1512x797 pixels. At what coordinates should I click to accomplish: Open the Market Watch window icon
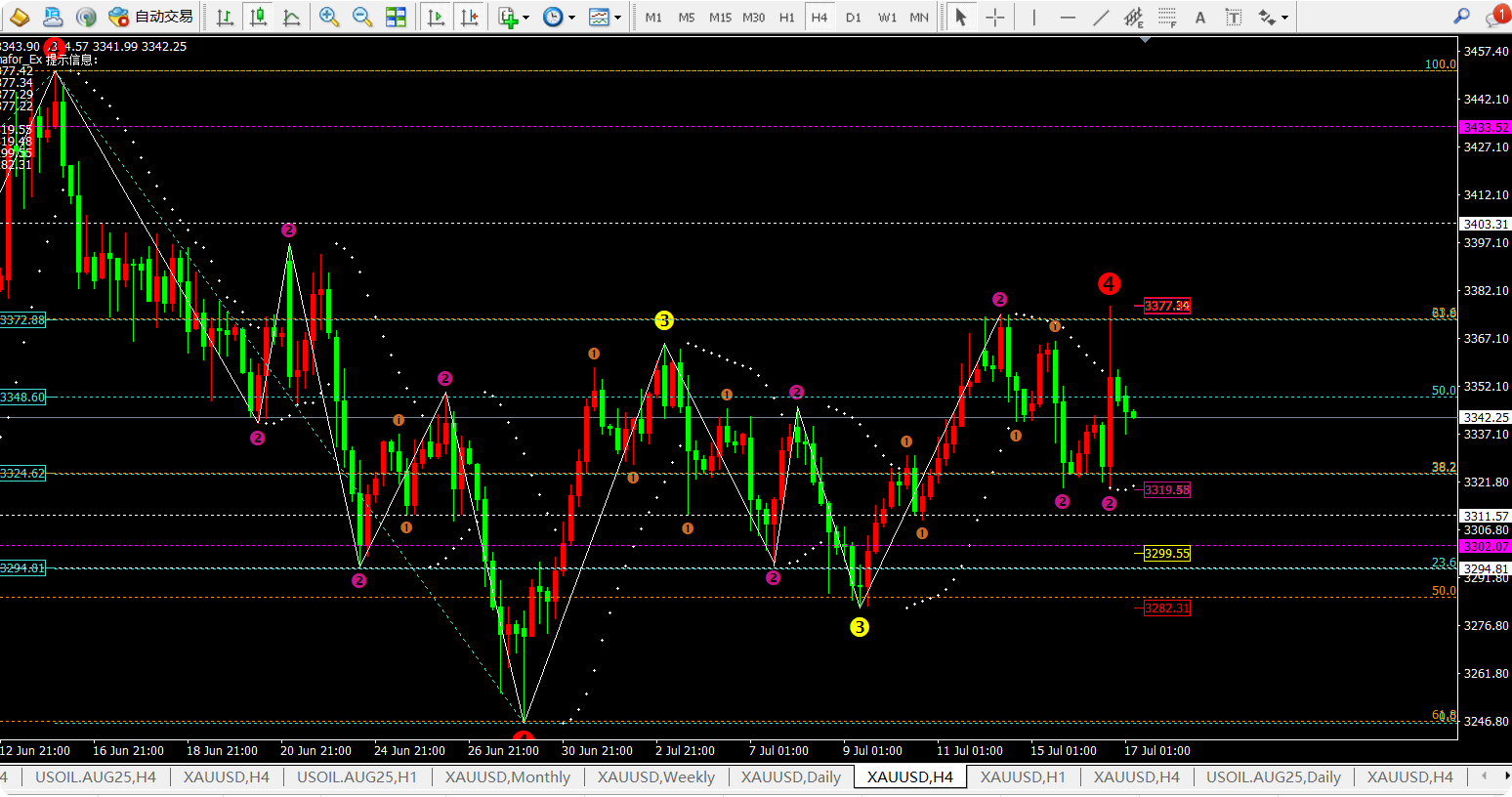click(20, 17)
